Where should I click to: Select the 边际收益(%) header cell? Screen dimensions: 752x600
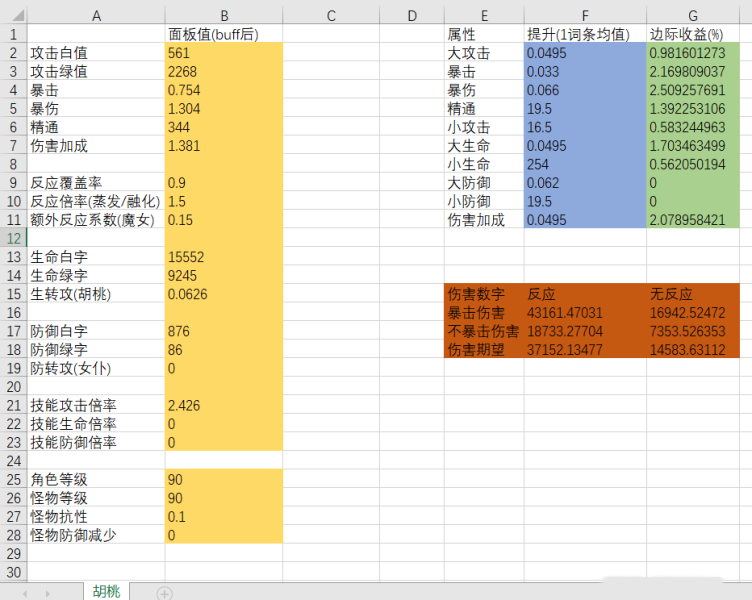693,35
